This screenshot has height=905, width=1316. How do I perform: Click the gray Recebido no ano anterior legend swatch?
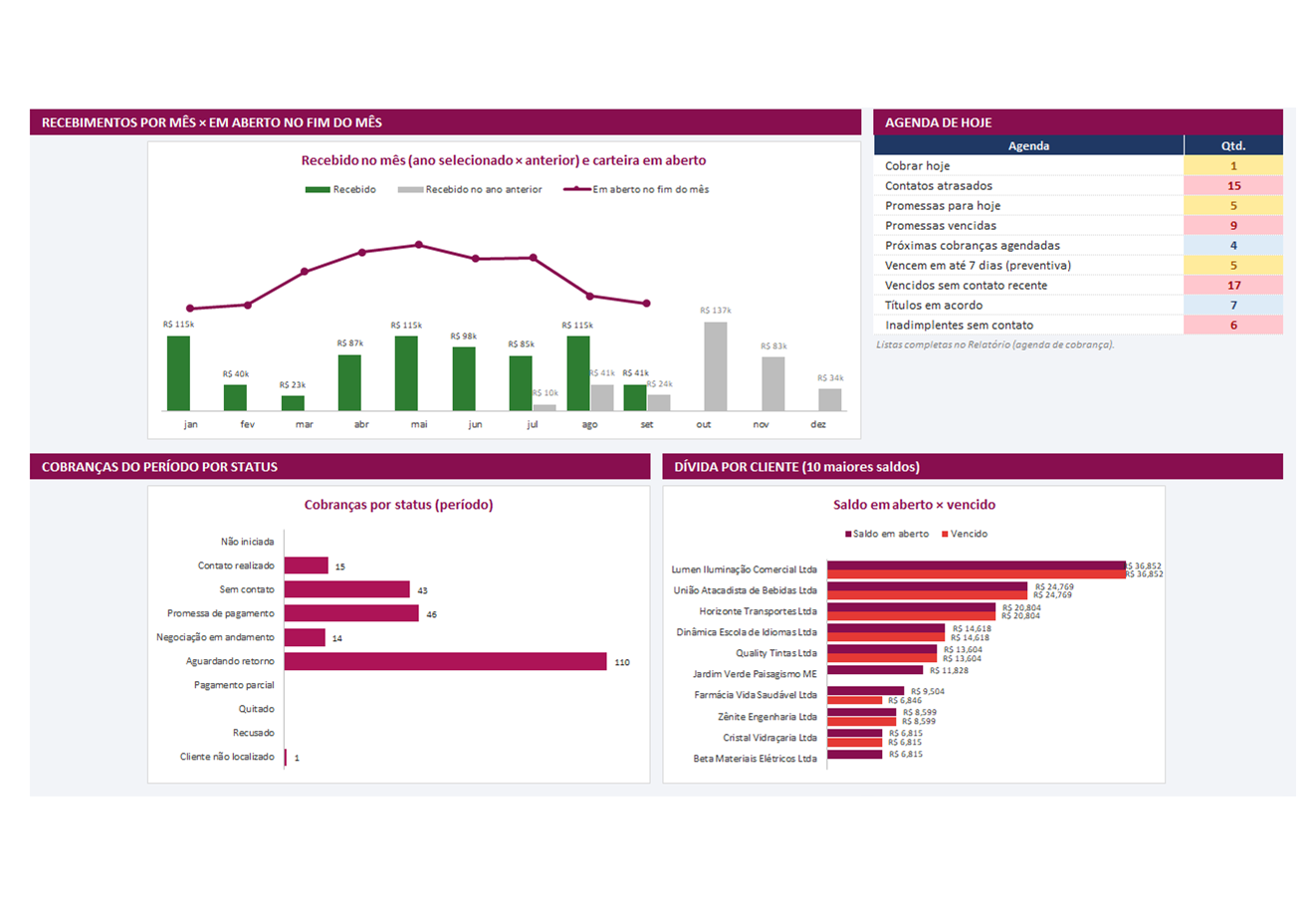pos(410,189)
